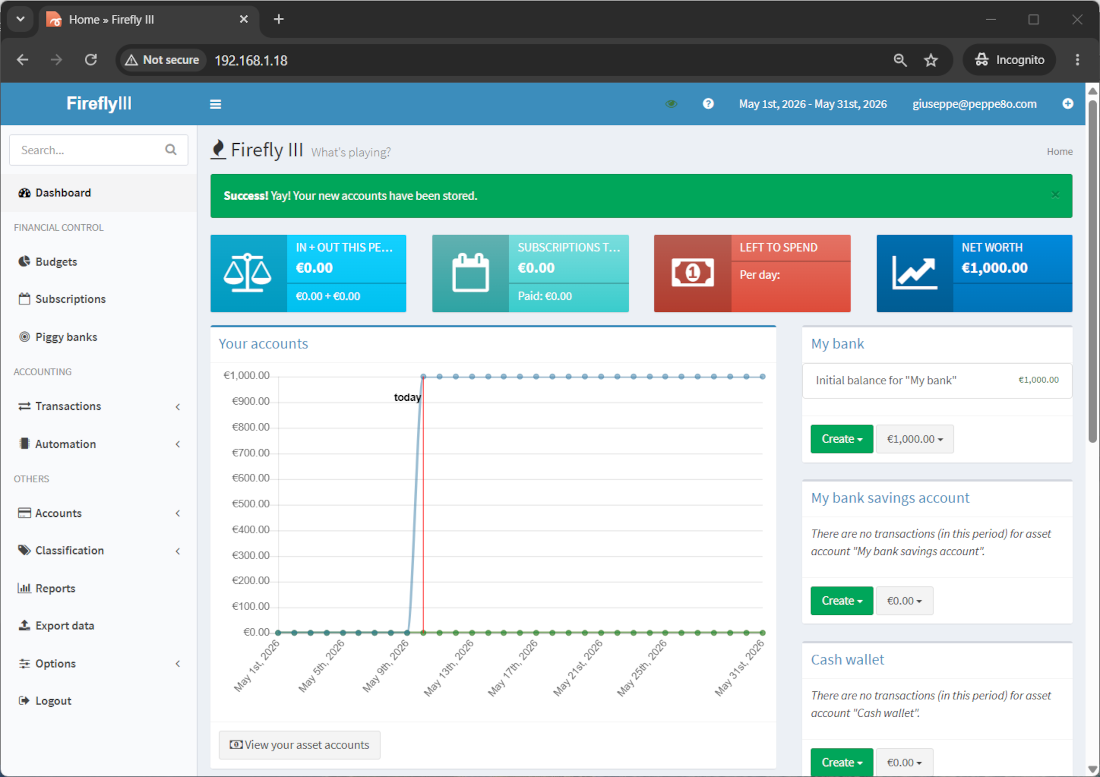1100x777 pixels.
Task: Open the tab search dropdown arrow
Action: (20, 20)
